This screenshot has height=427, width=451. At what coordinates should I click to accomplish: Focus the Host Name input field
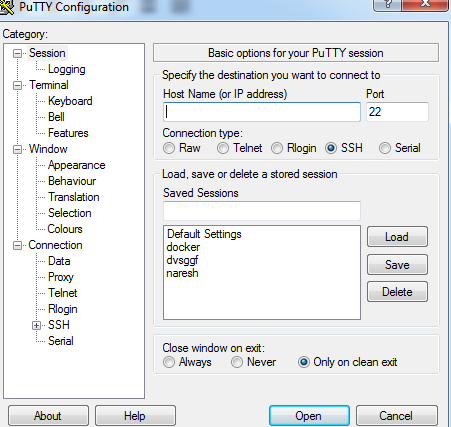[262, 112]
